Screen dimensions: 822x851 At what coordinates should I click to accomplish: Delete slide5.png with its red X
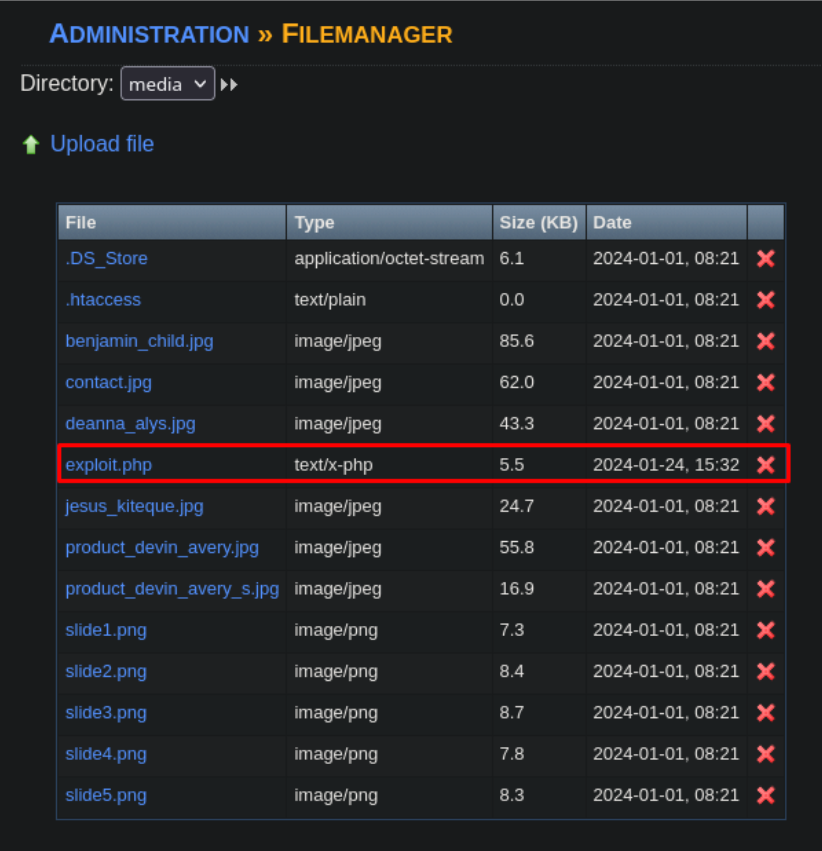765,795
